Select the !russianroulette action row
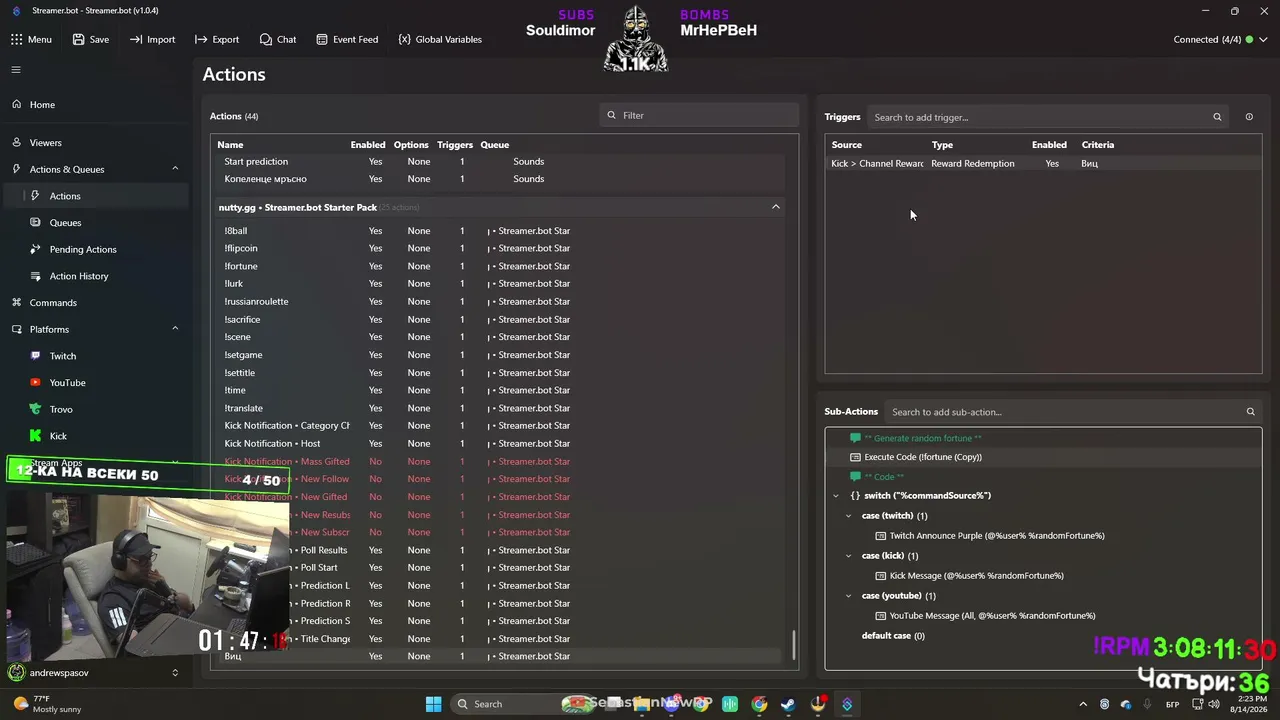This screenshot has width=1280, height=720. [x=500, y=301]
